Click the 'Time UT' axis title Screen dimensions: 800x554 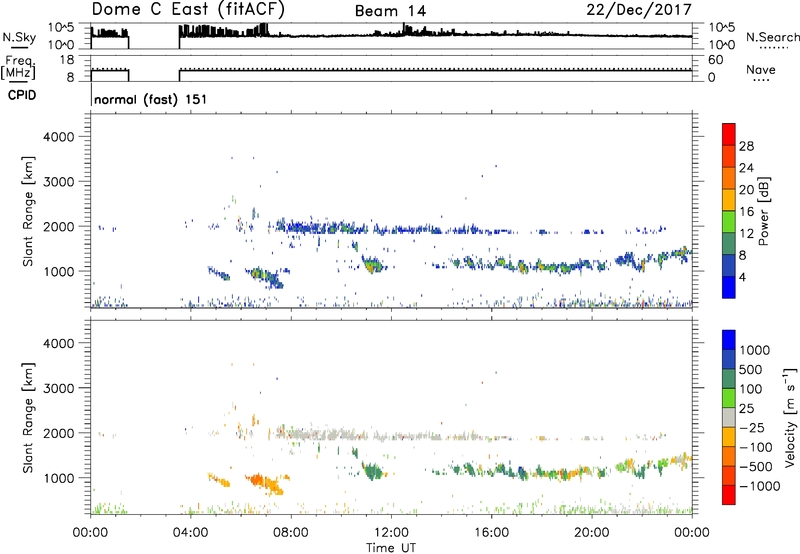391,548
